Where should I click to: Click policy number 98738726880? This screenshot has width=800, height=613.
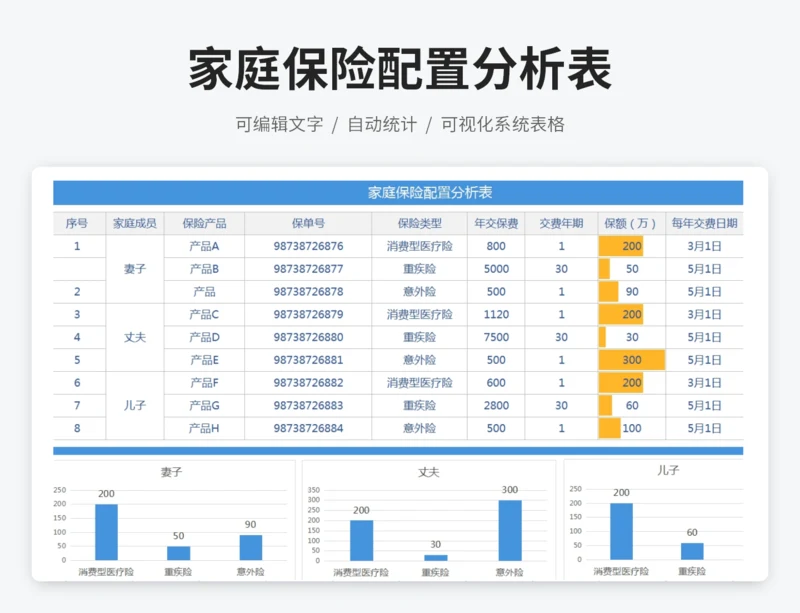pos(308,337)
